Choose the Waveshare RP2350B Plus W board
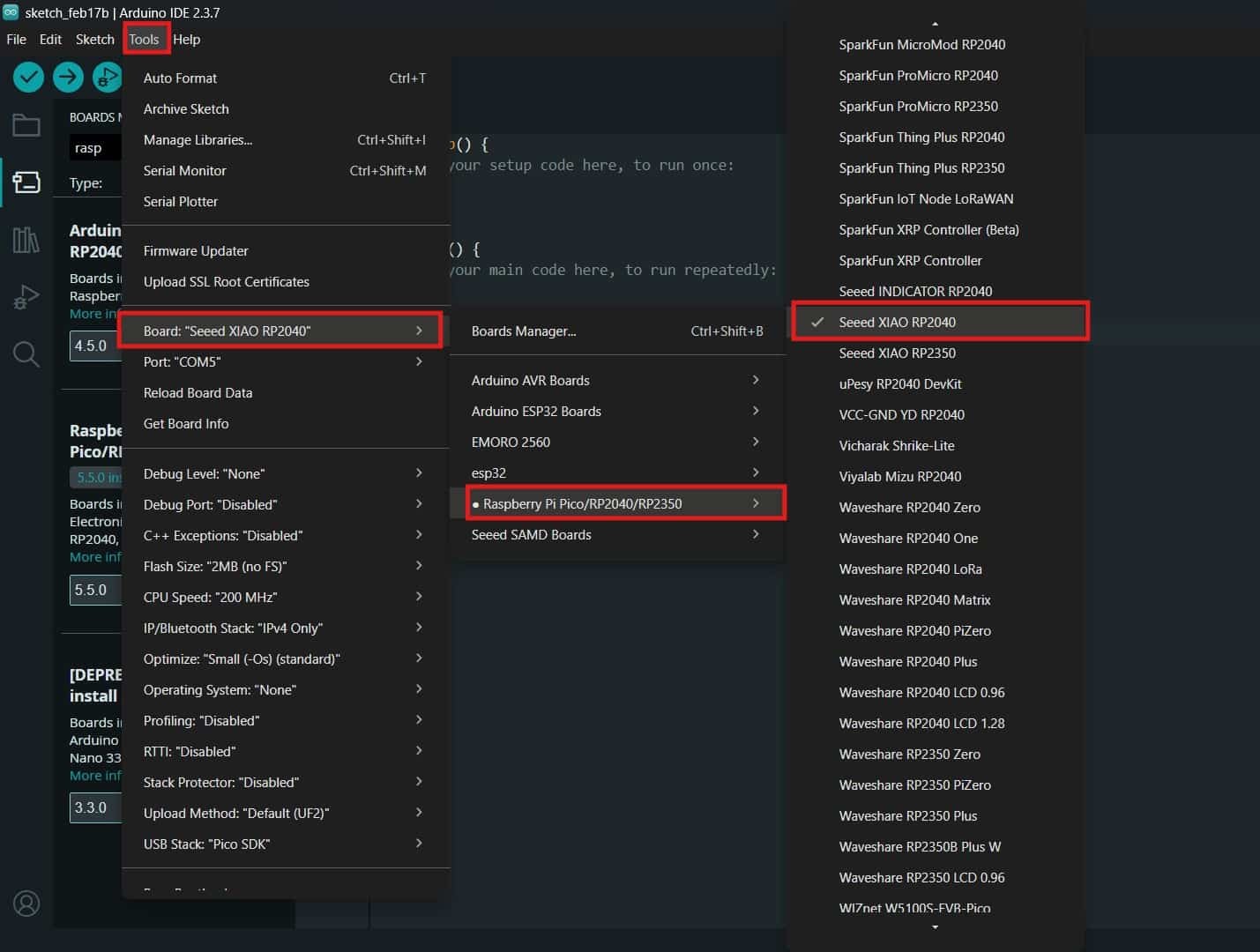 coord(935,846)
